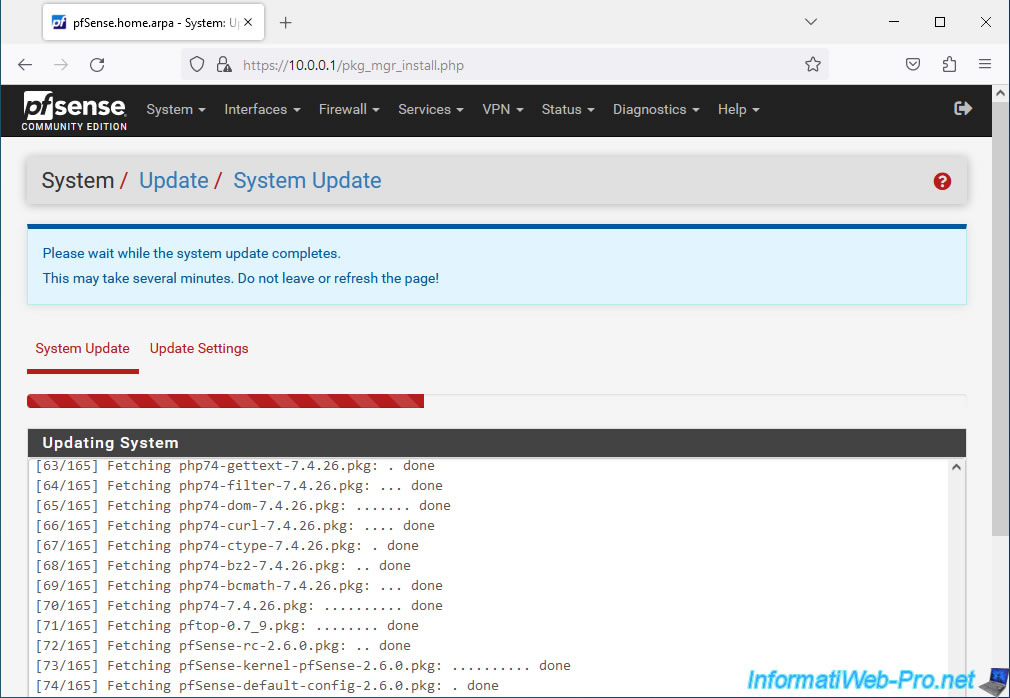Bookmark this page with the star icon
Image resolution: width=1010 pixels, height=698 pixels.
click(x=813, y=64)
